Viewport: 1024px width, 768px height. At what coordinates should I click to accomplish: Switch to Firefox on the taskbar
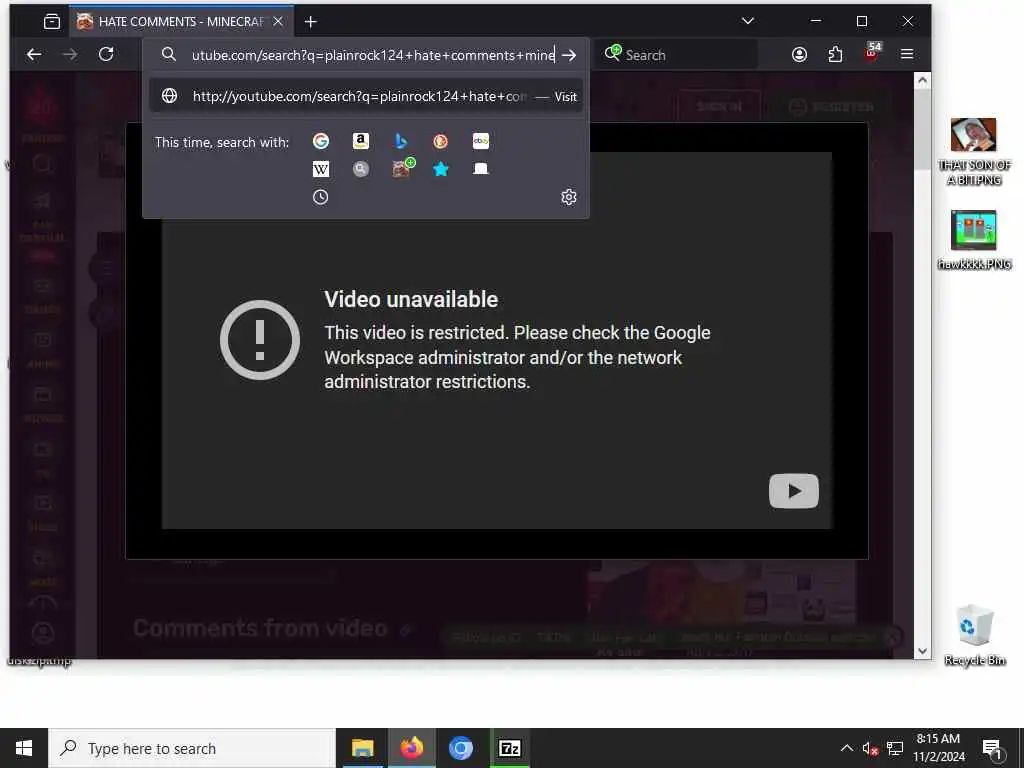(x=411, y=748)
